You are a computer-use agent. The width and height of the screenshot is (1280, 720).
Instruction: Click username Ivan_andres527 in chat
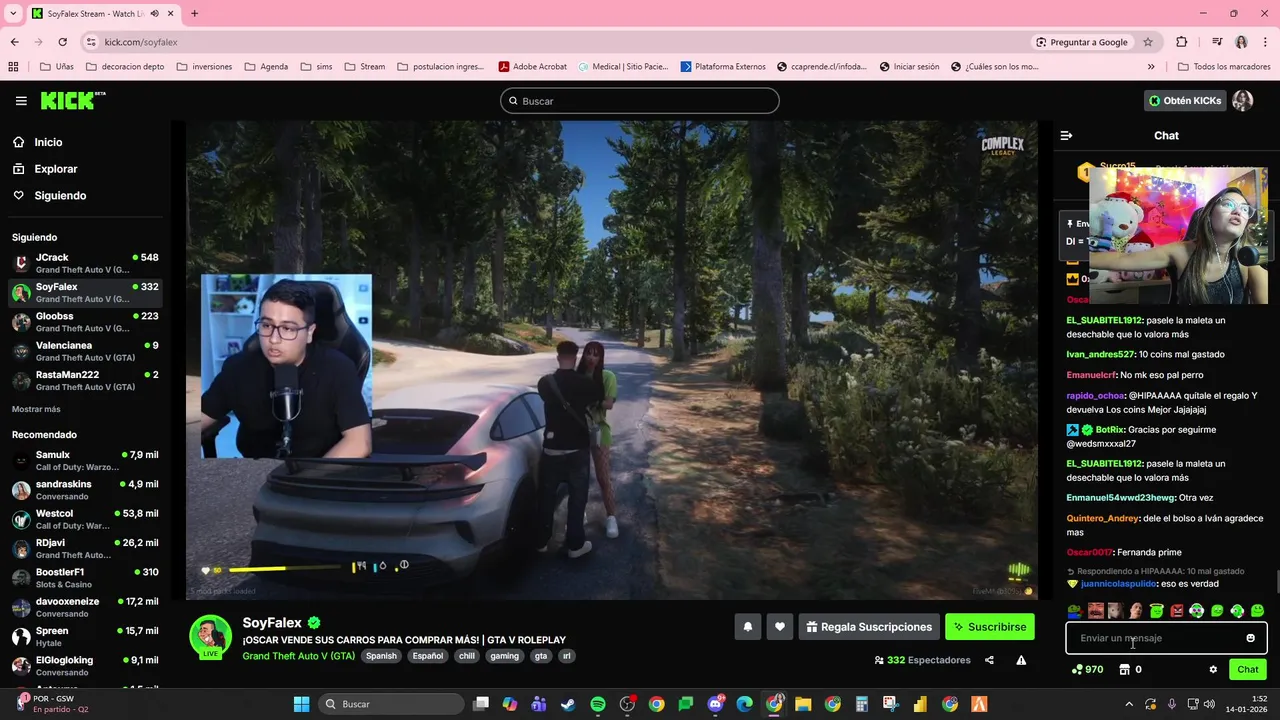pos(1101,354)
